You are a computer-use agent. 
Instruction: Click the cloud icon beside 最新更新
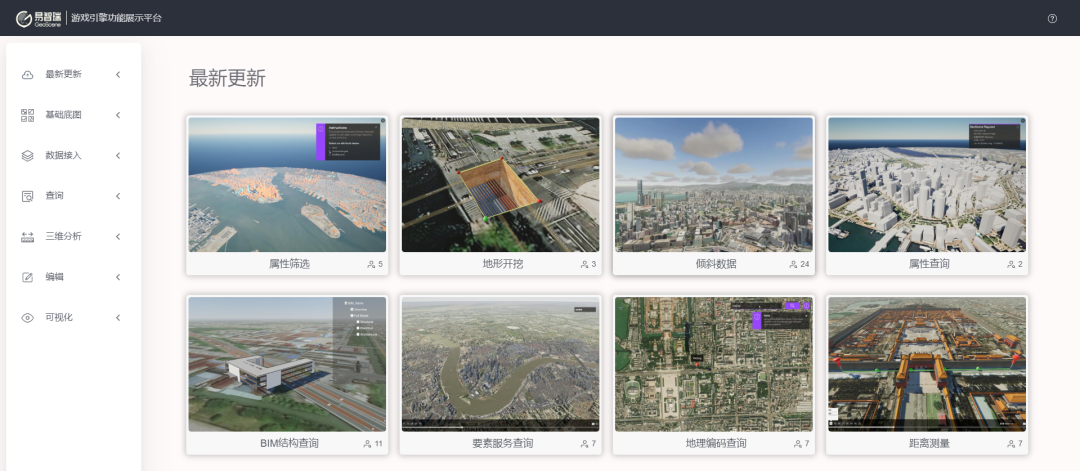tap(28, 74)
